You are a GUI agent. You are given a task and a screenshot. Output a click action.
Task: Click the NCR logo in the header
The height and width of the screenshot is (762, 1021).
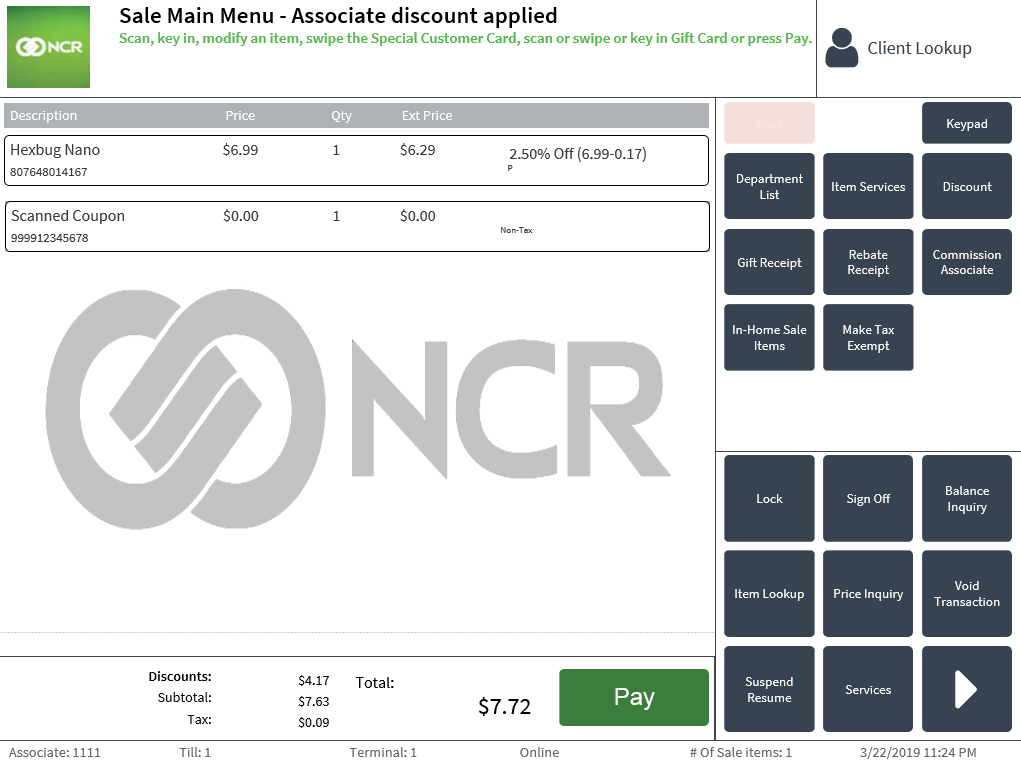pyautogui.click(x=48, y=47)
